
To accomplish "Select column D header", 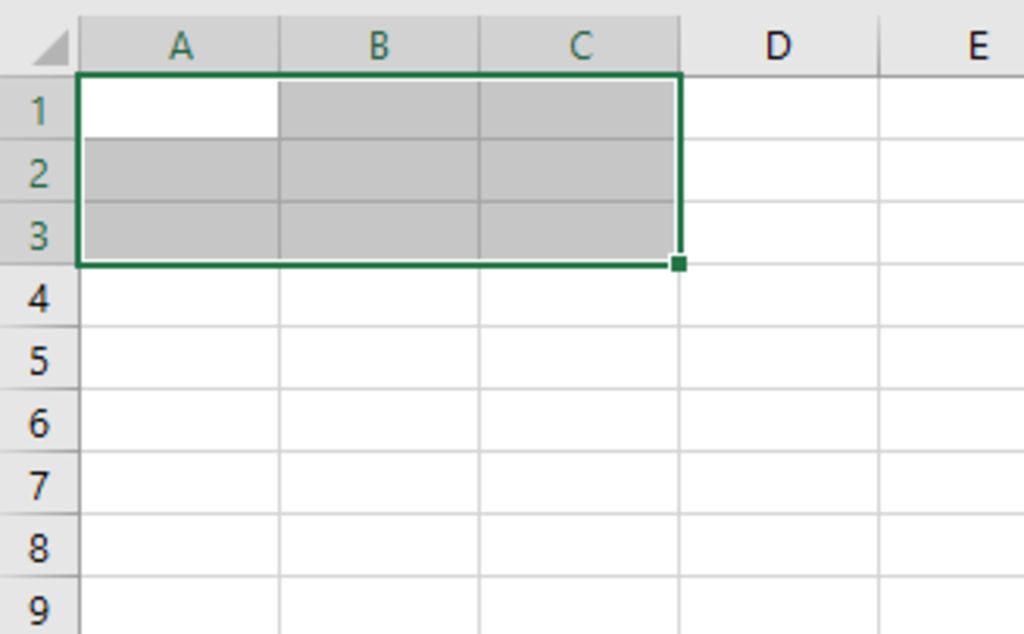I will click(779, 45).
